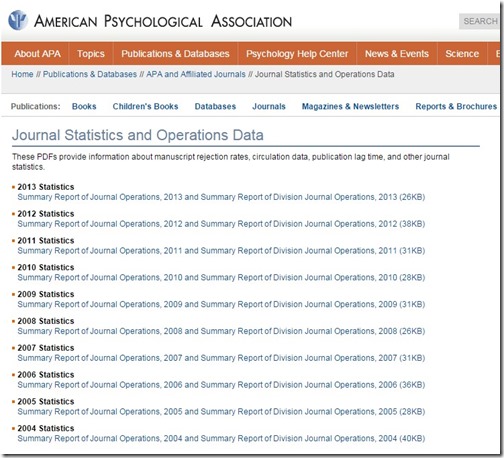Click the 2013 Statistics heading
The image size is (504, 458).
46,187
